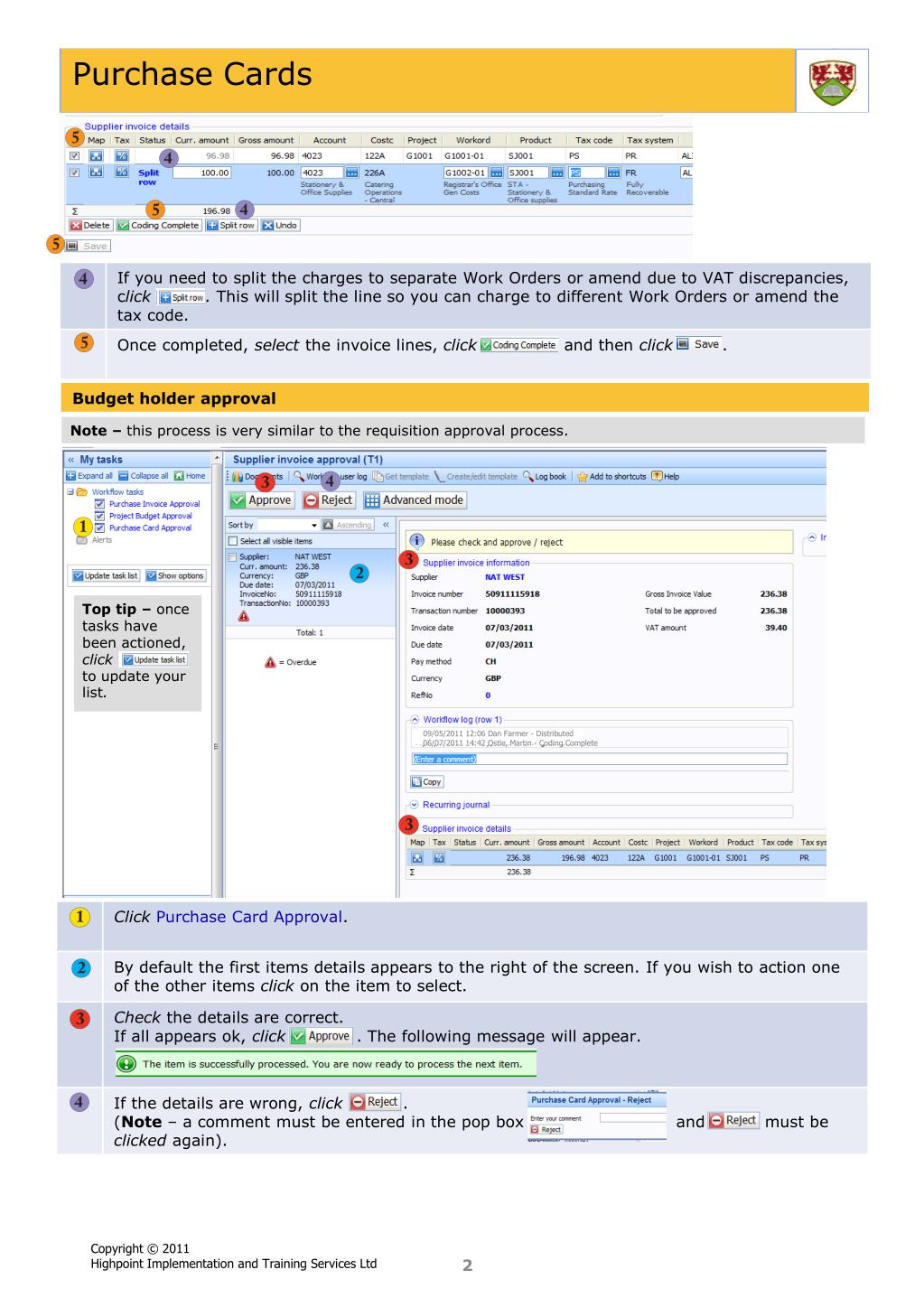Image resolution: width=924 pixels, height=1307 pixels.
Task: Click the Map icon in the 236.38 detail row
Action: 418,858
